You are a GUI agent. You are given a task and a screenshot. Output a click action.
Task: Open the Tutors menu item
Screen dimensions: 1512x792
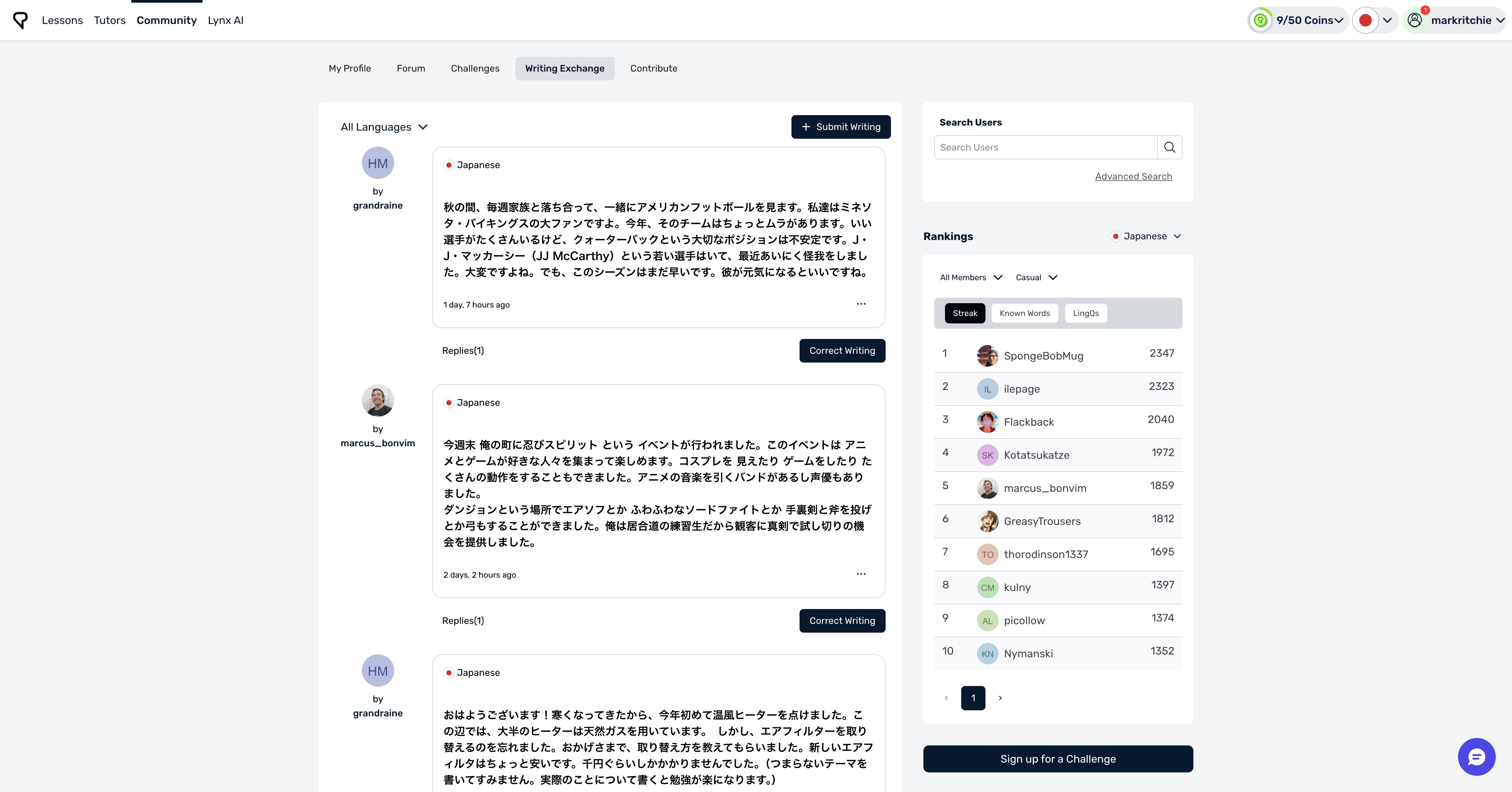point(109,20)
